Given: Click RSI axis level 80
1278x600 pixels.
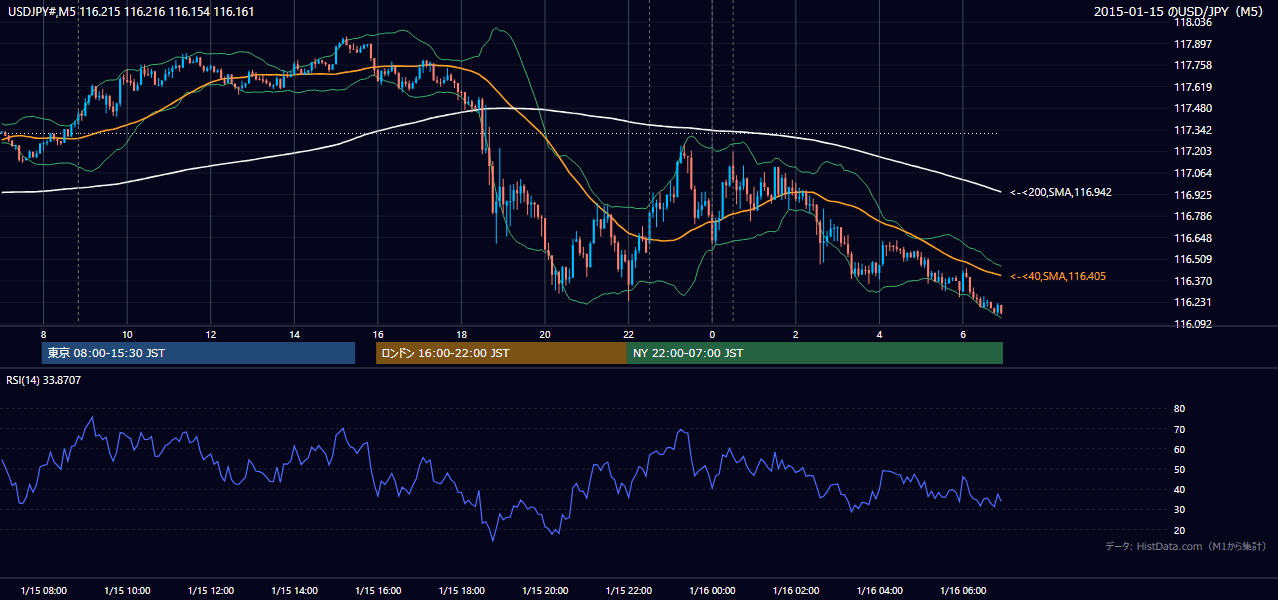Looking at the screenshot, I should point(1179,409).
